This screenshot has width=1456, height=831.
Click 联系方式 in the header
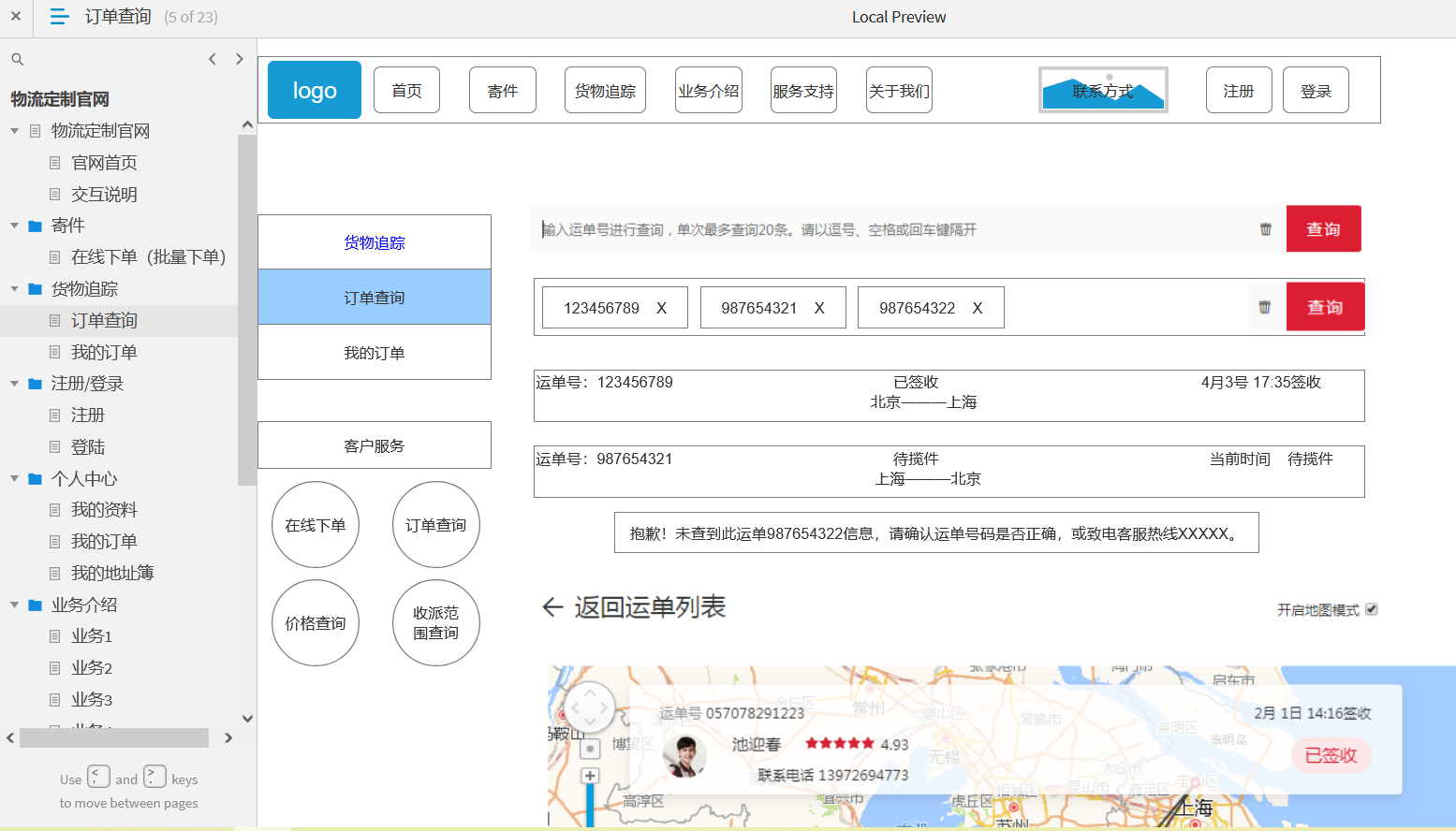[x=1103, y=90]
